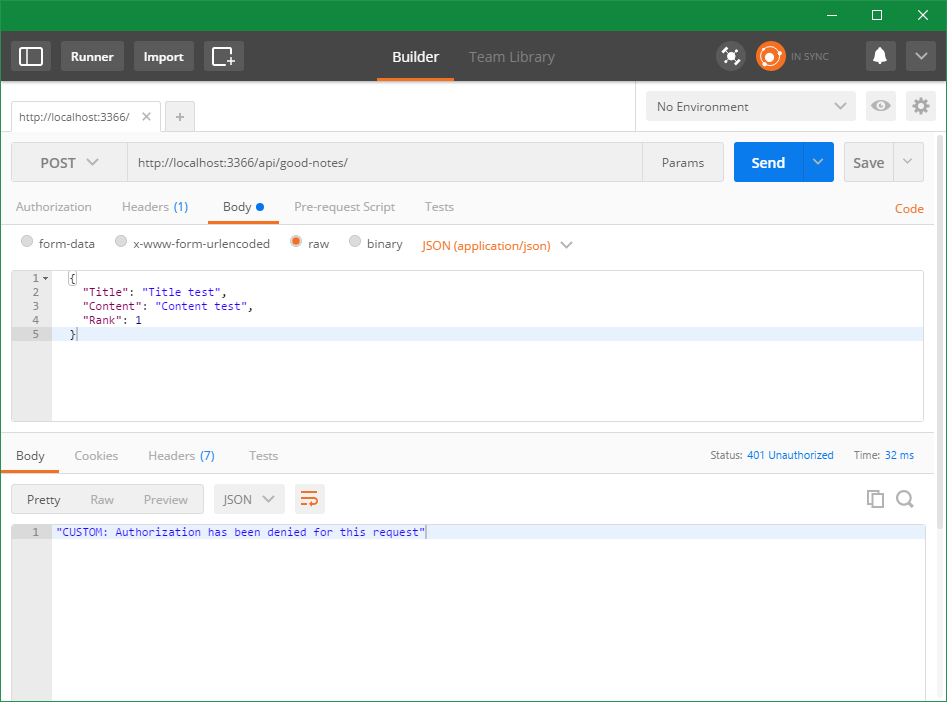Expand the No Environment dropdown
Image resolution: width=947 pixels, height=702 pixels.
tap(751, 106)
